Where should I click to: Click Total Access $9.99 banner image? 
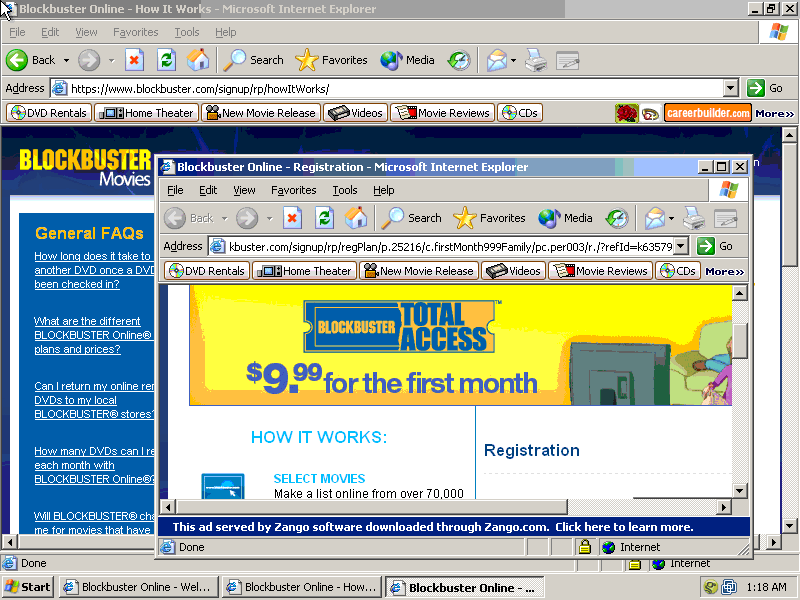pos(461,345)
